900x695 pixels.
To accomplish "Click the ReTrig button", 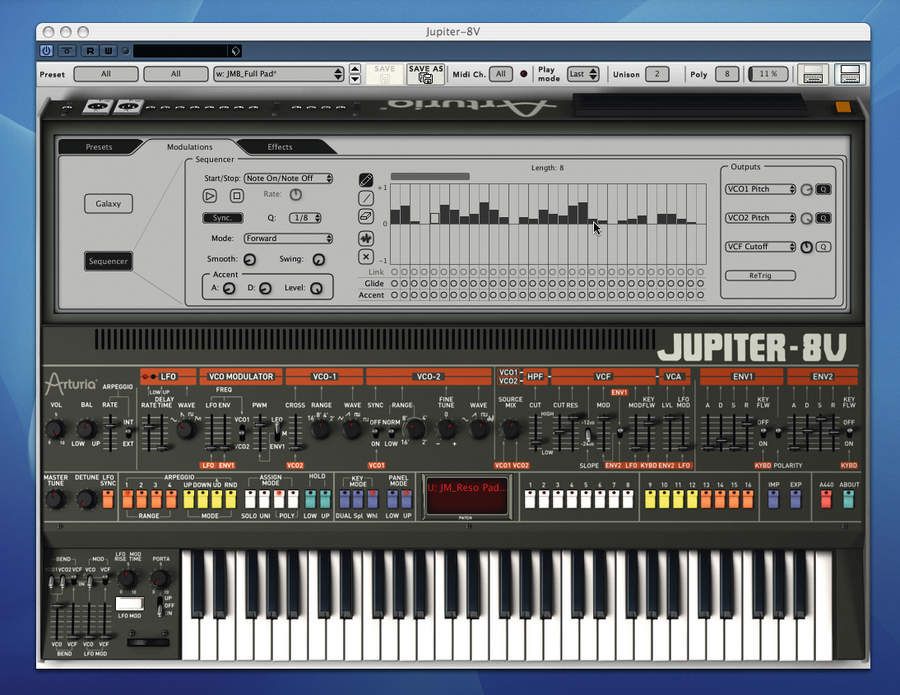I will pyautogui.click(x=760, y=275).
